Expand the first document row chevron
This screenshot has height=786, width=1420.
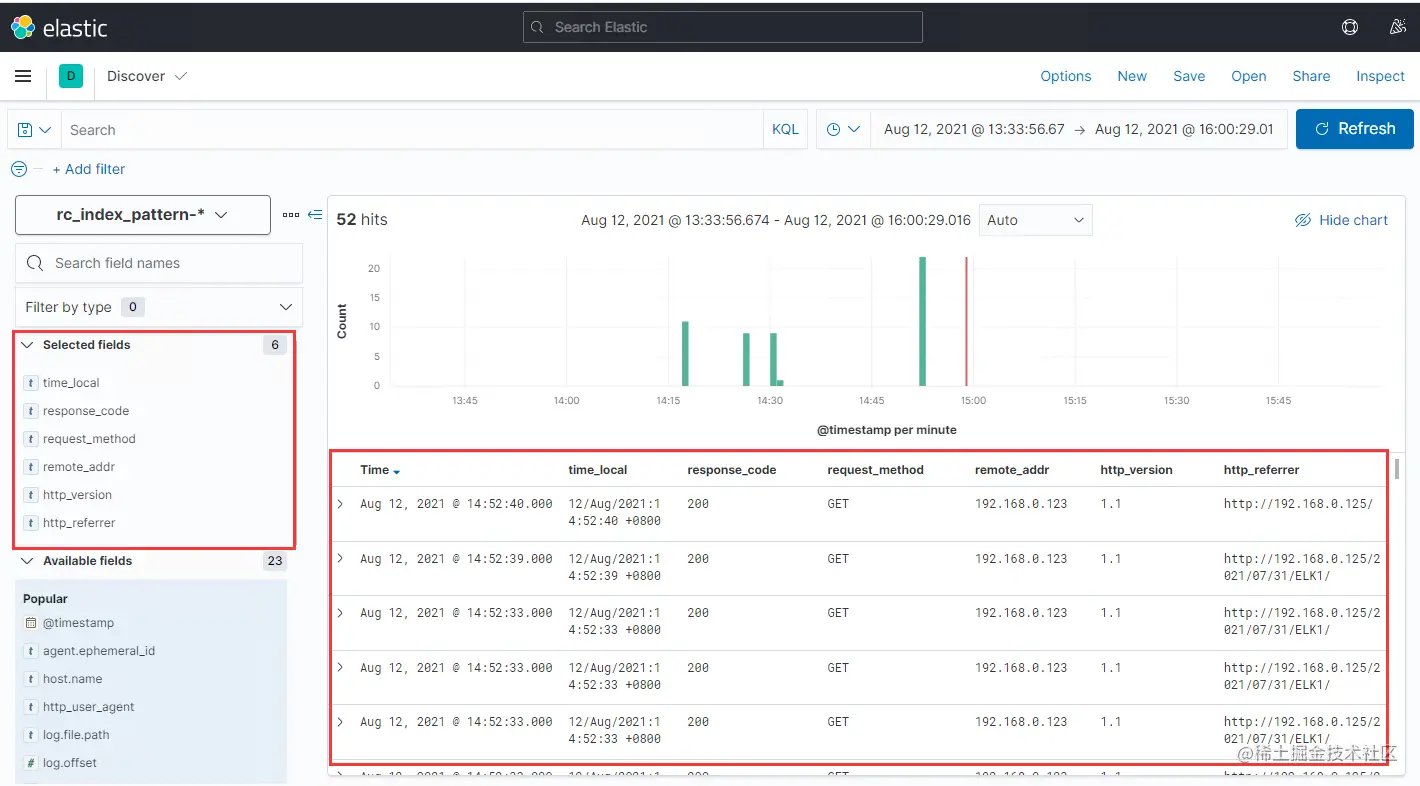coord(342,503)
